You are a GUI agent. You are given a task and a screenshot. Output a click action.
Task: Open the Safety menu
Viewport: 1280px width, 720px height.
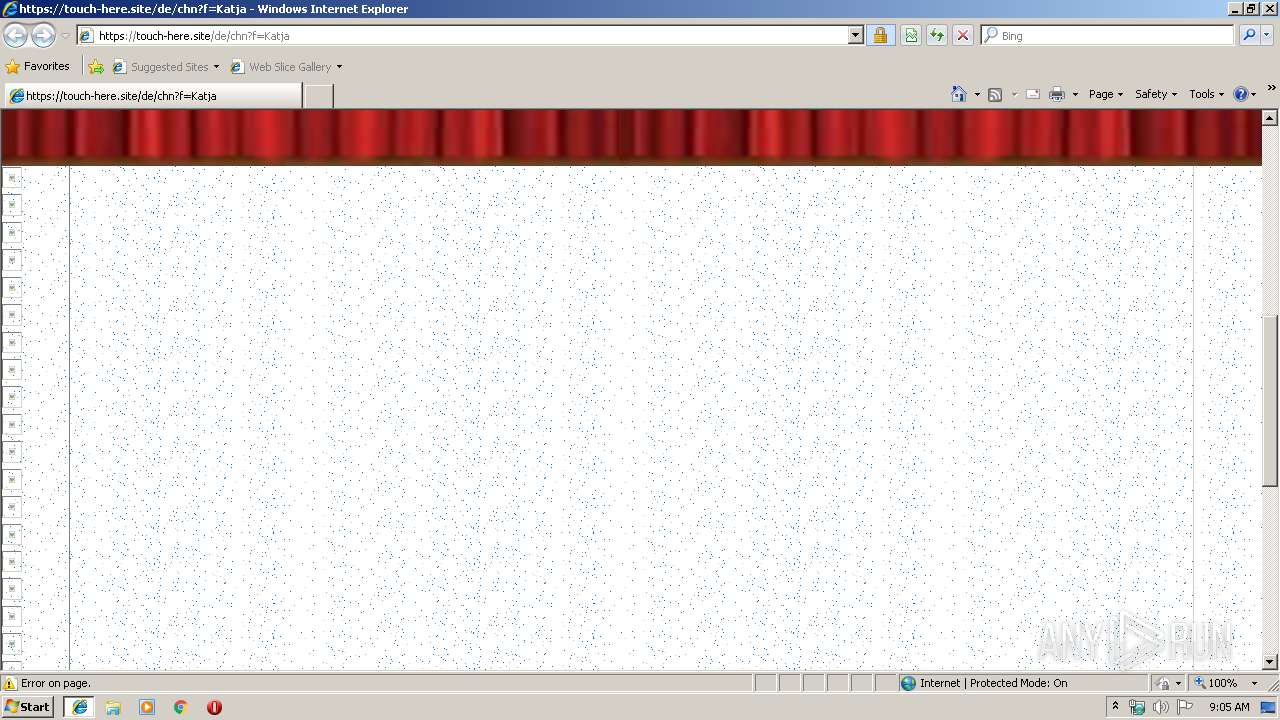point(1156,94)
